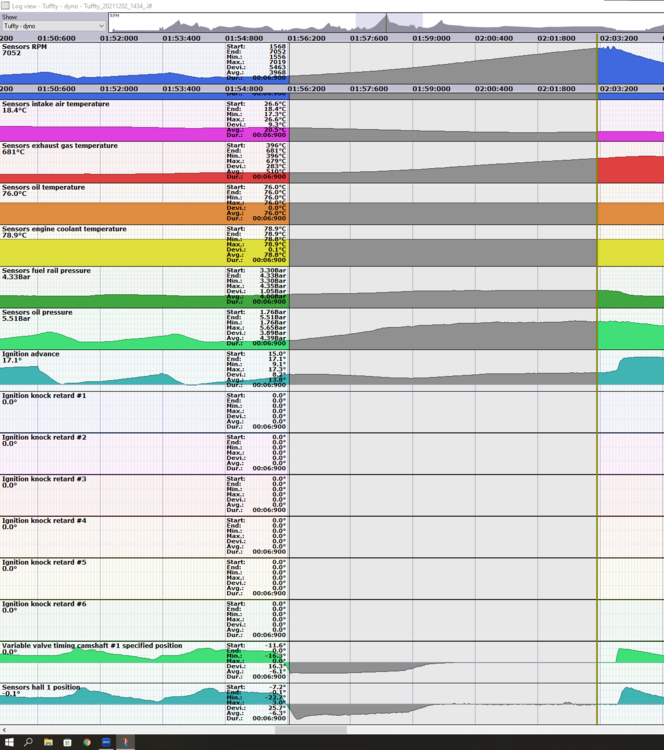Click the 01:57:600 mark on the top time ruler
Screen dimensions: 664x750
click(368, 38)
